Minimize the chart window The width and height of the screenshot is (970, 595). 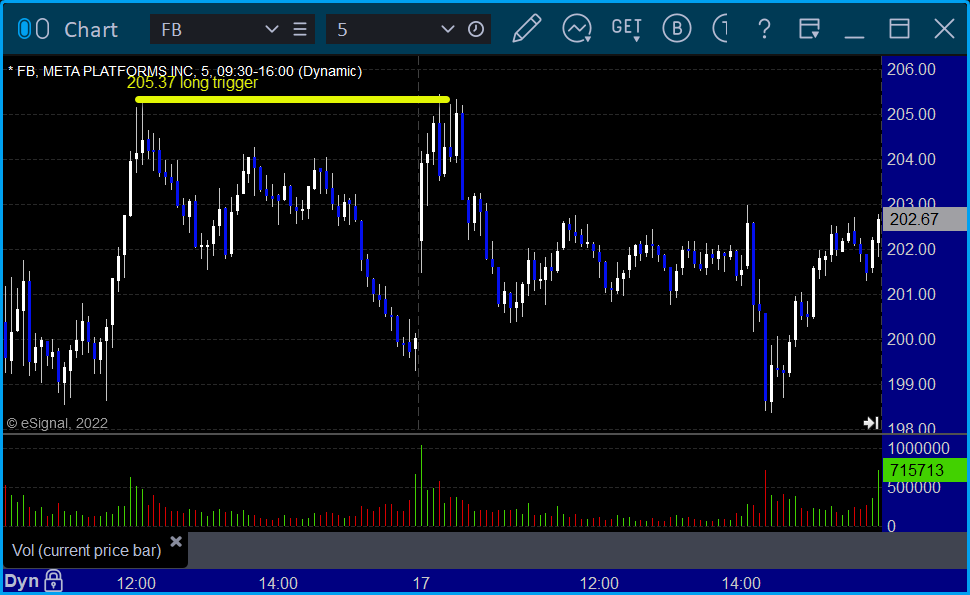click(x=854, y=36)
